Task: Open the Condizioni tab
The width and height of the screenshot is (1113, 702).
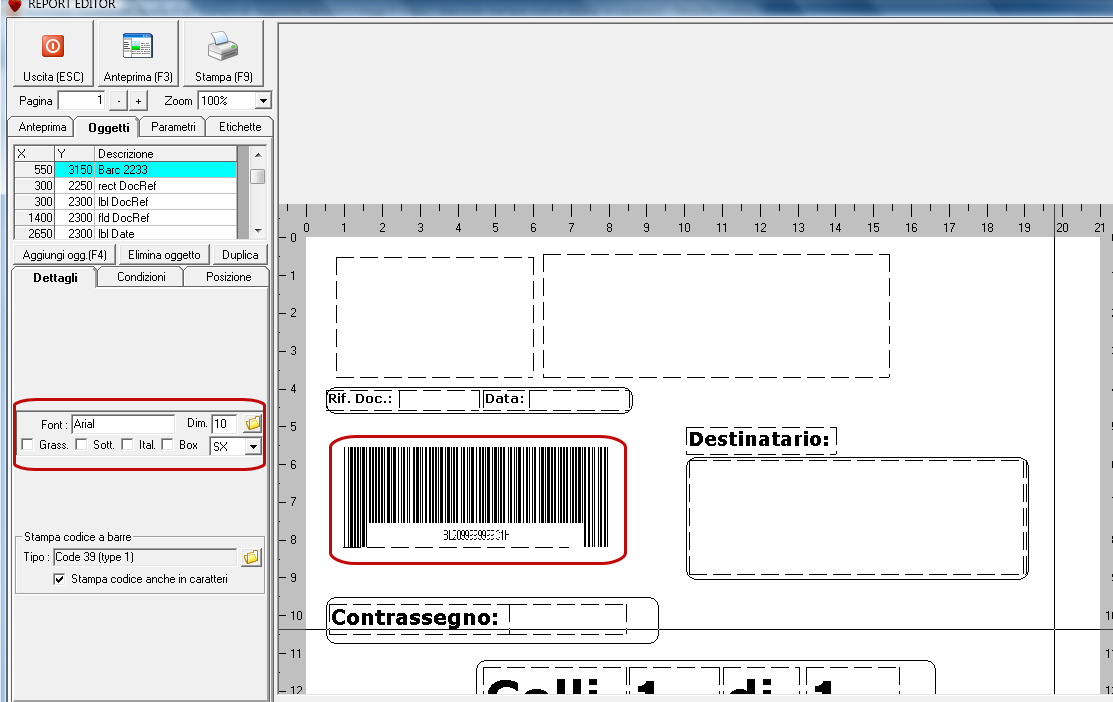Action: click(x=141, y=277)
